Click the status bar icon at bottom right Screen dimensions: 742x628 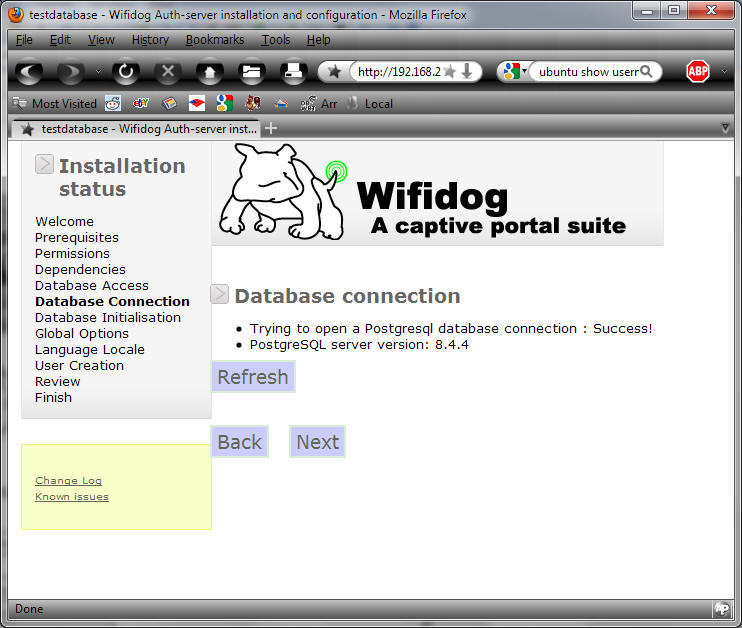click(722, 609)
